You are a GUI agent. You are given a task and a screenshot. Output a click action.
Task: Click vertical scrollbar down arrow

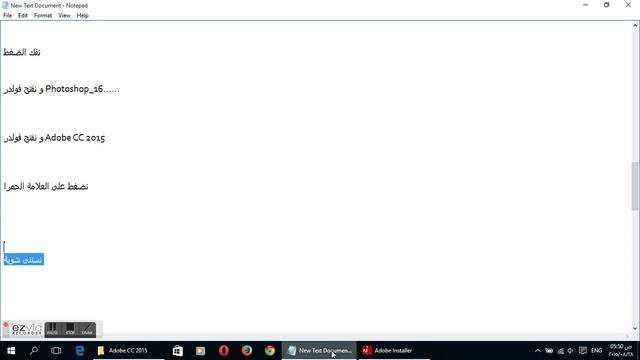(635, 328)
